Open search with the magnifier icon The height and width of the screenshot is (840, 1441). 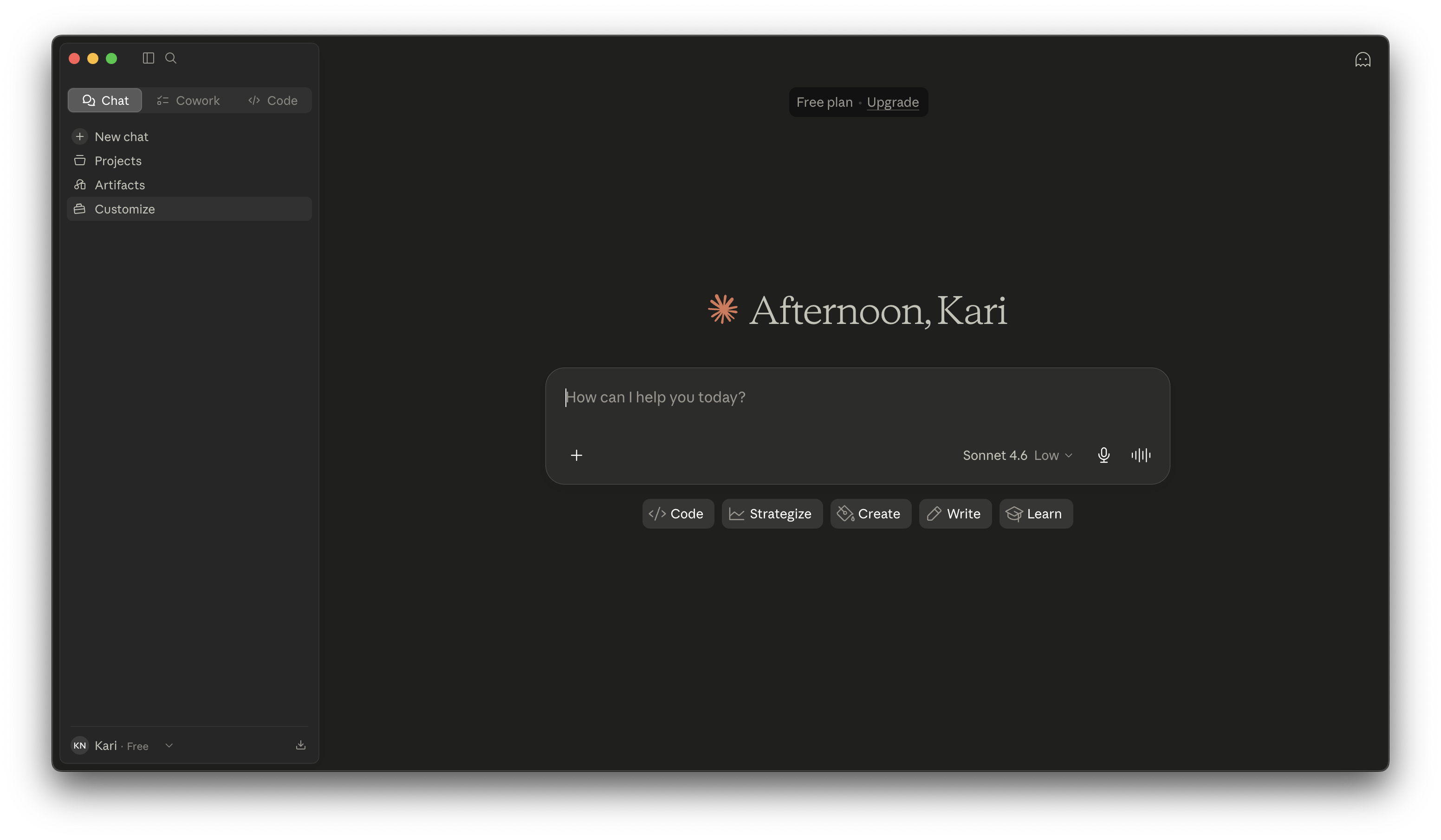[170, 58]
